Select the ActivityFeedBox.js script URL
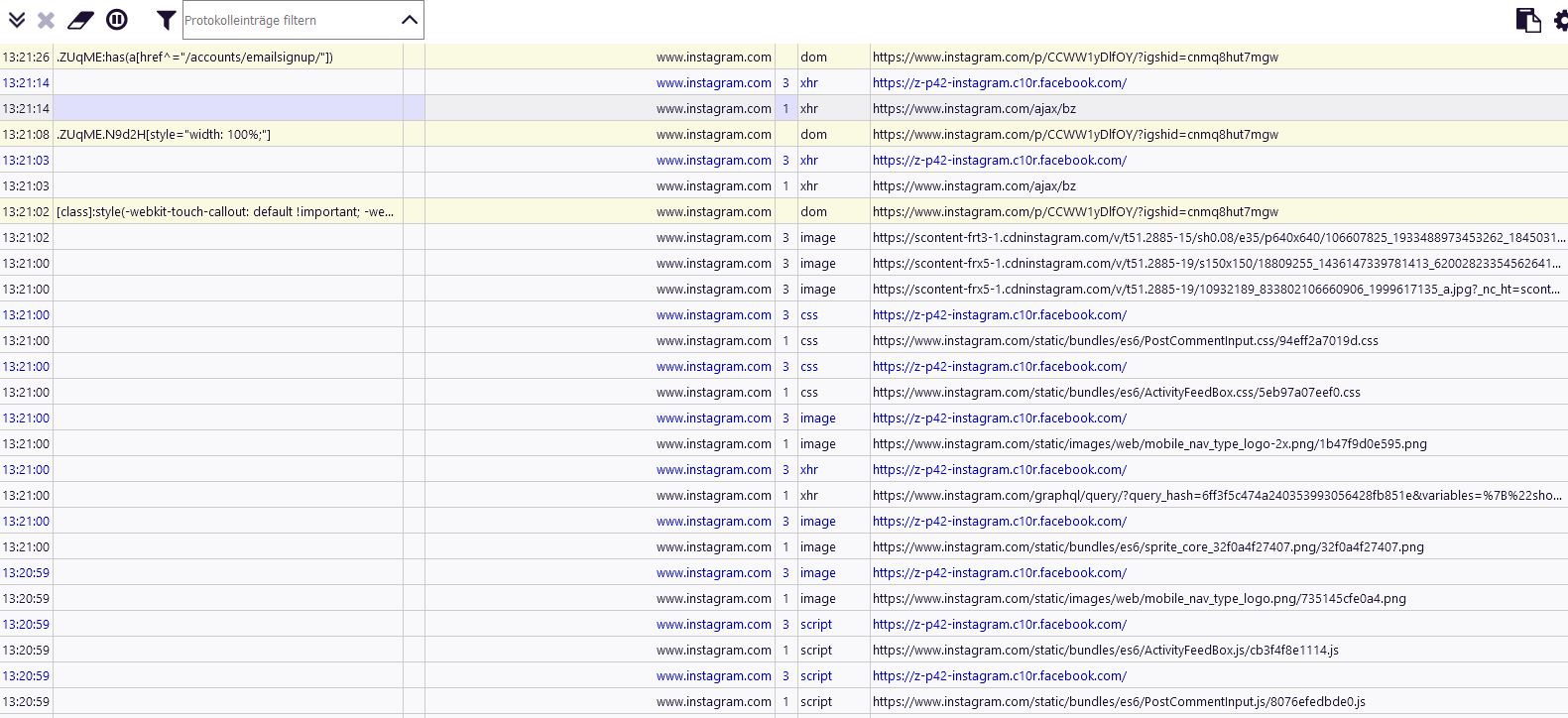 [x=1106, y=650]
